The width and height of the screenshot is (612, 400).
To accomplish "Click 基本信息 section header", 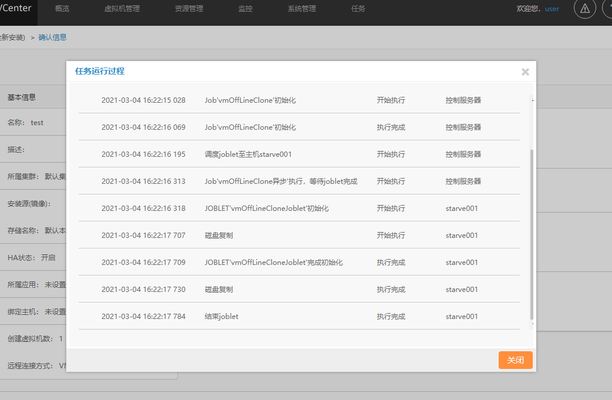I will coord(21,97).
